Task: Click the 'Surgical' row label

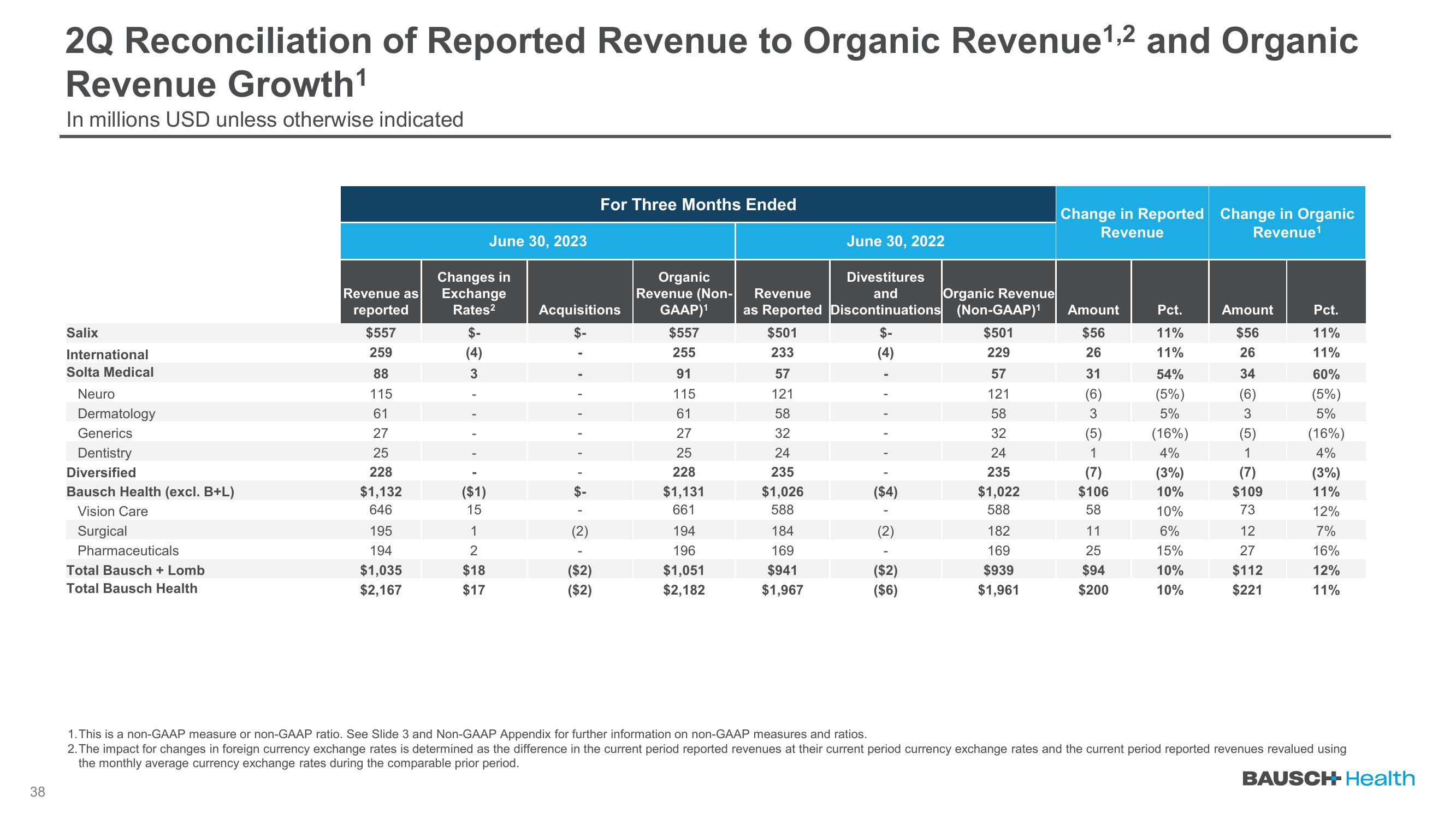Action: 102,531
